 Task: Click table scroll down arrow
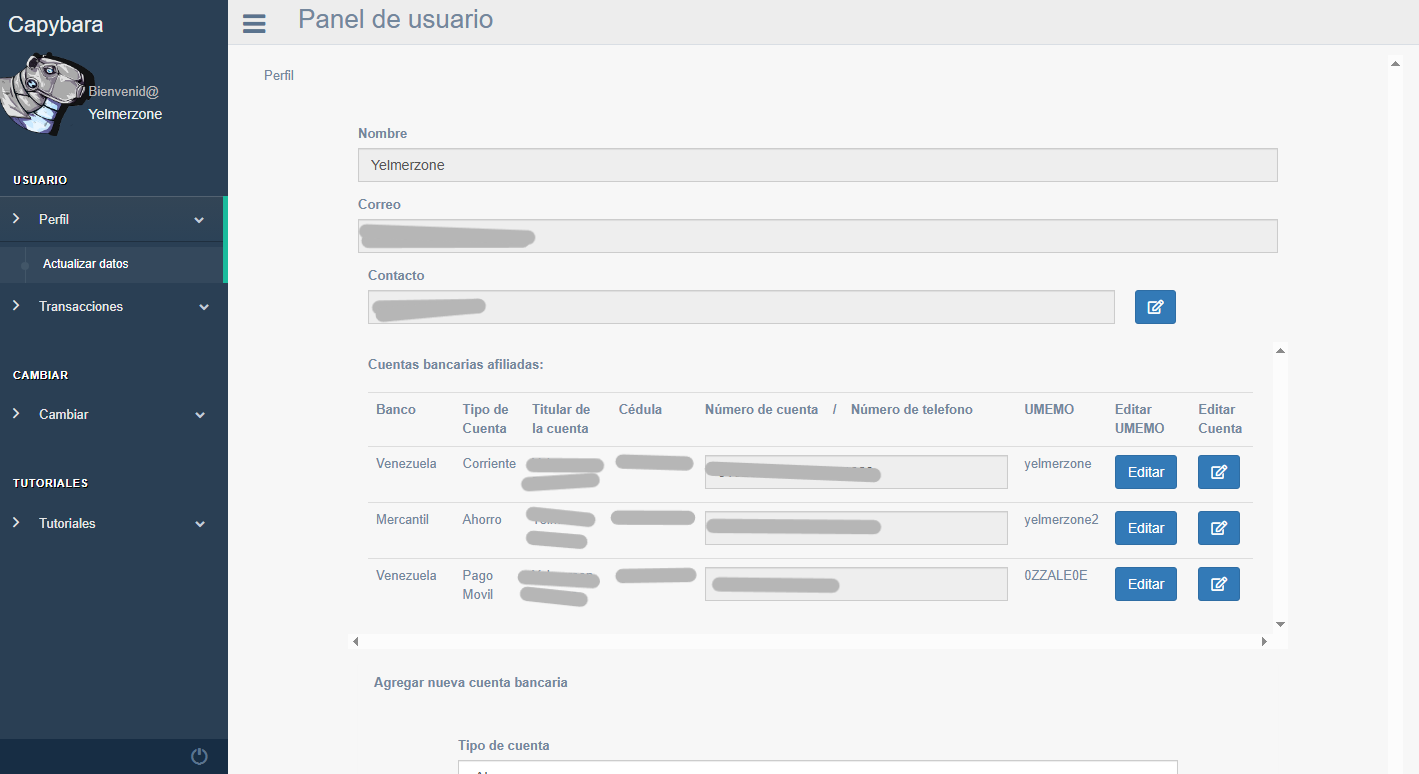coord(1280,624)
